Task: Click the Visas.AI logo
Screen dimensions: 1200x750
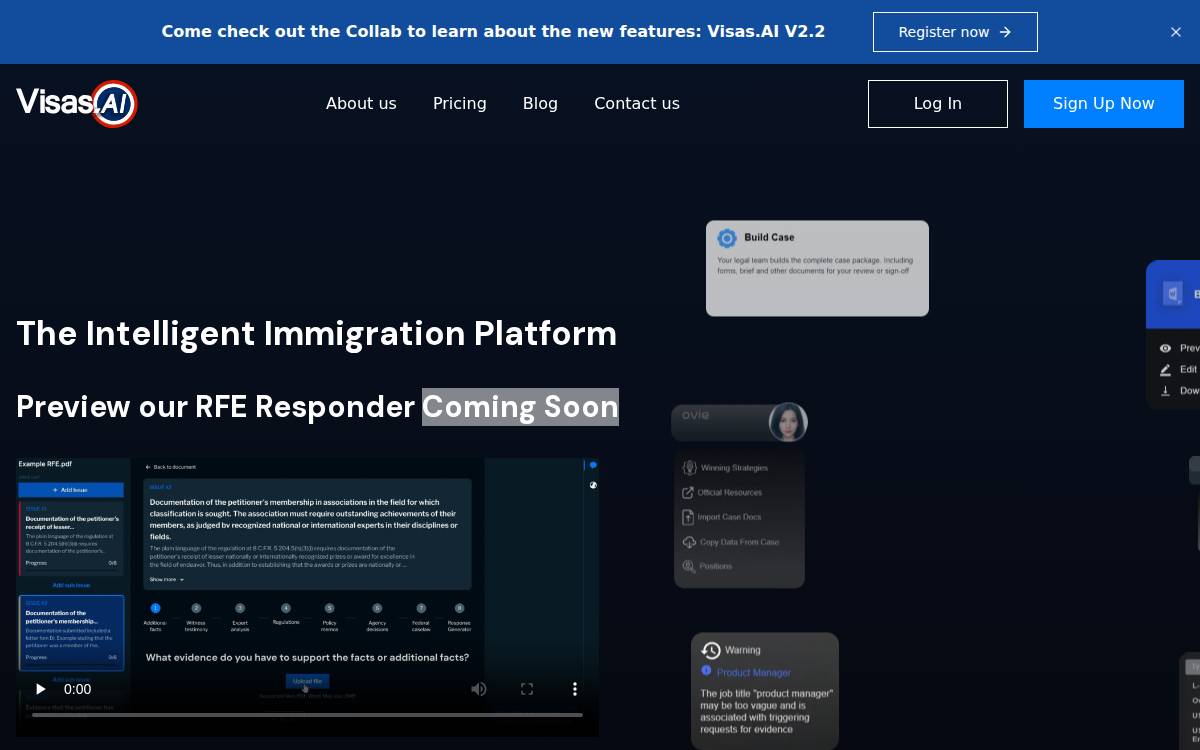Action: (x=76, y=104)
